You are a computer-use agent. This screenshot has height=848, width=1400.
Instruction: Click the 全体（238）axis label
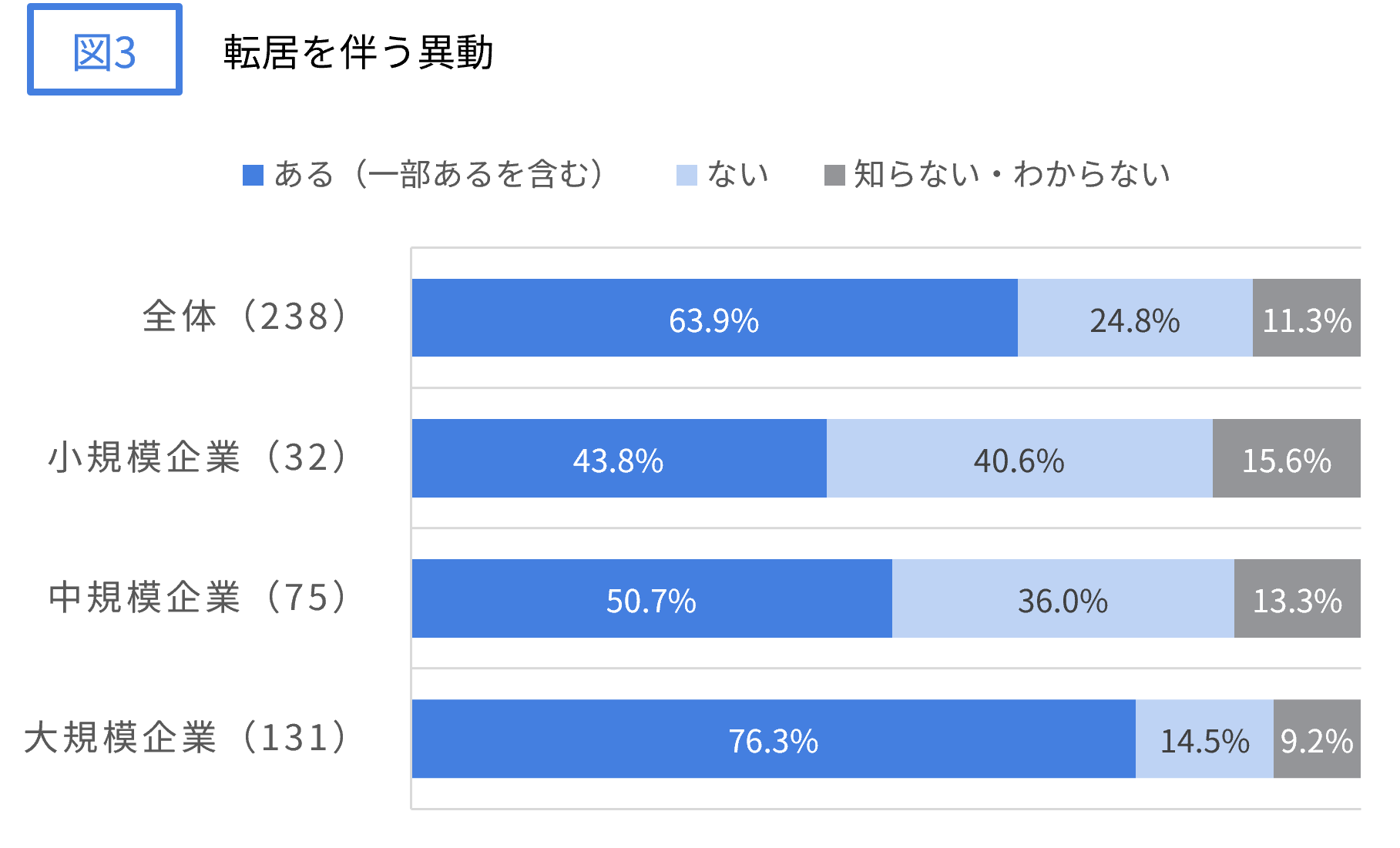point(246,317)
